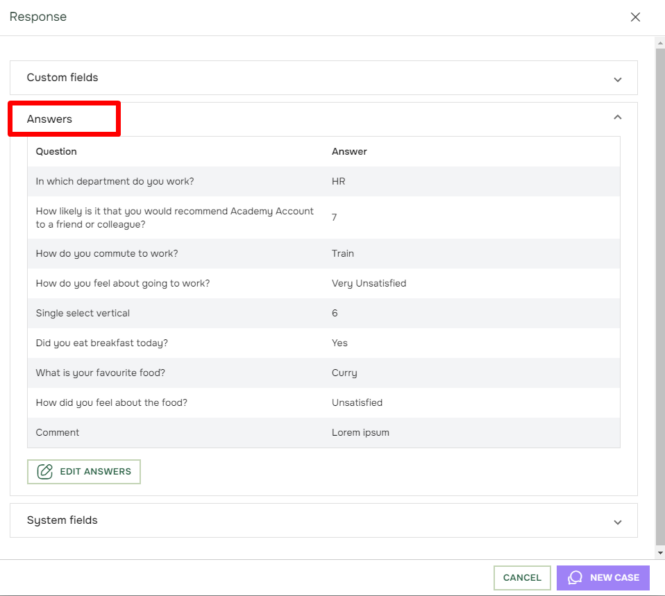Click the HR answer cell
The height and width of the screenshot is (596, 665).
click(x=338, y=181)
